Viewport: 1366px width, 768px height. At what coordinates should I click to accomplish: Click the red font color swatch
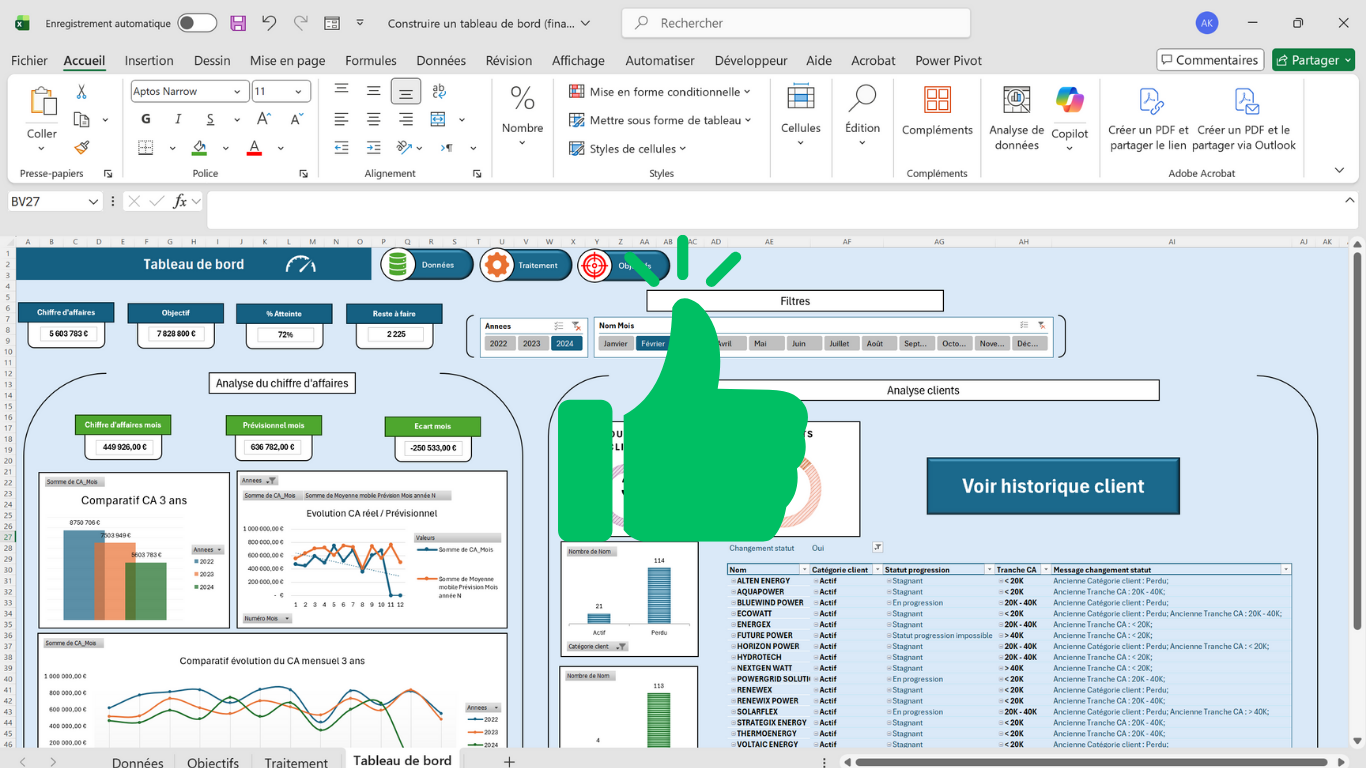tap(254, 148)
